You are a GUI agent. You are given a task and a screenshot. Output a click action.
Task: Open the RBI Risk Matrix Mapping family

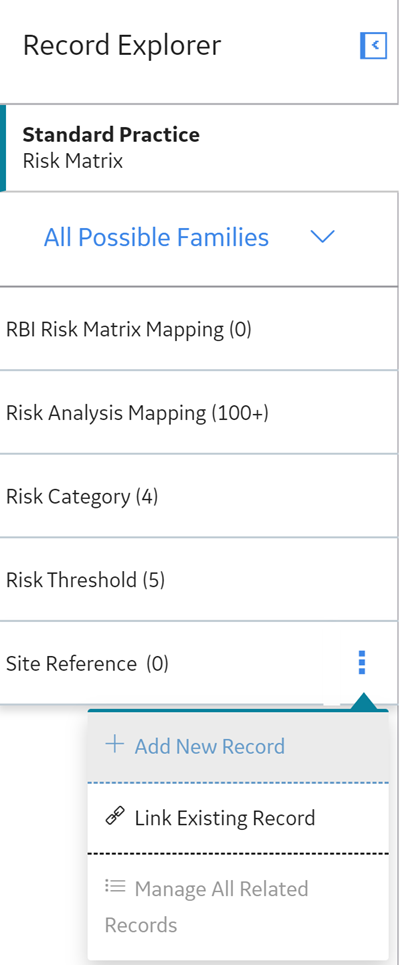tap(199, 329)
